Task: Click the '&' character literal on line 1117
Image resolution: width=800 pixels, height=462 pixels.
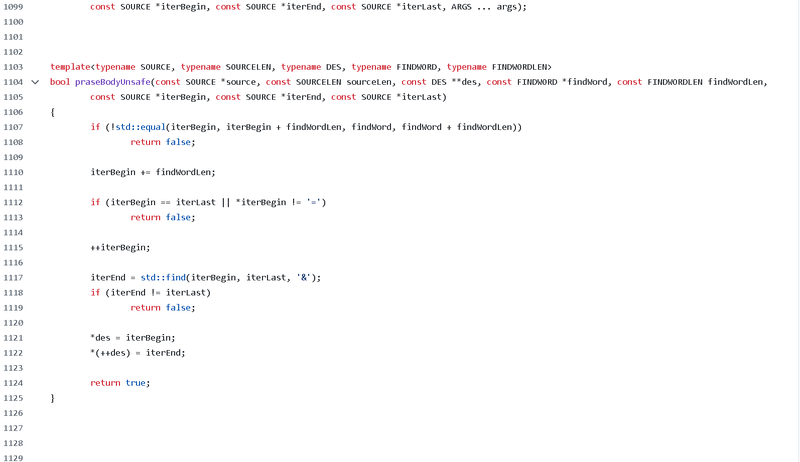Action: point(304,278)
